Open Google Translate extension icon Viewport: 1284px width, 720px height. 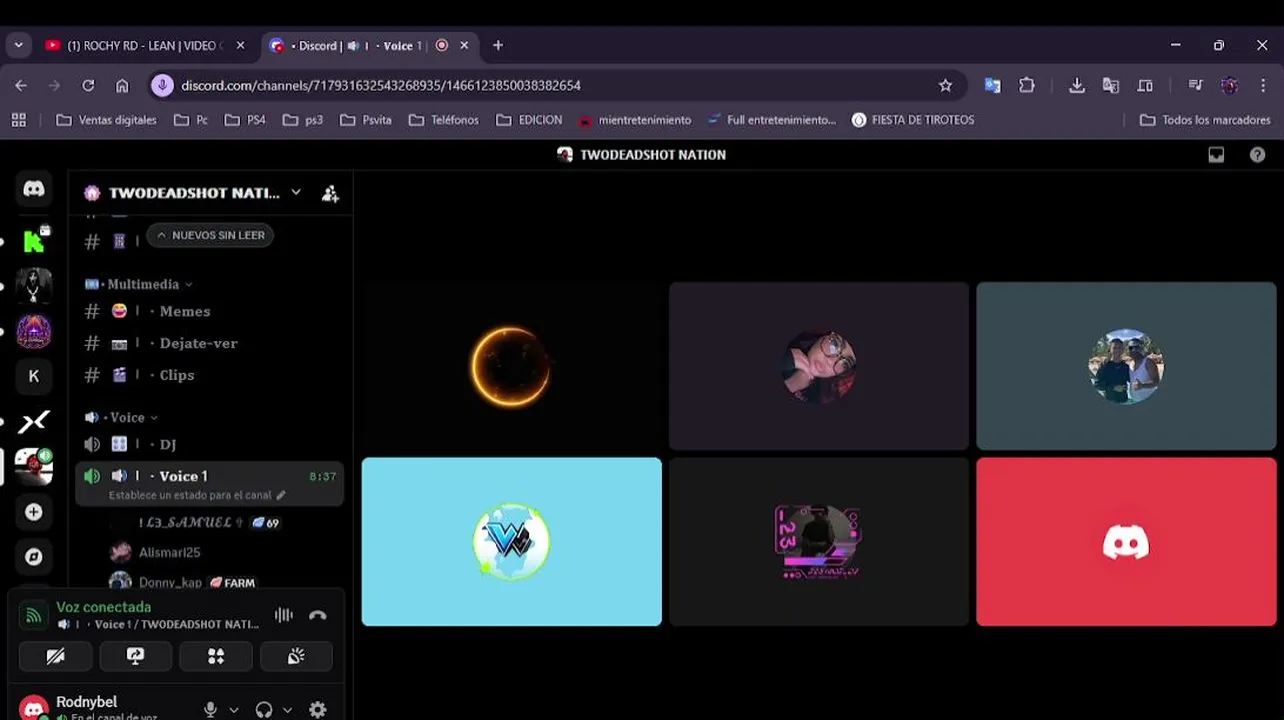[x=992, y=86]
